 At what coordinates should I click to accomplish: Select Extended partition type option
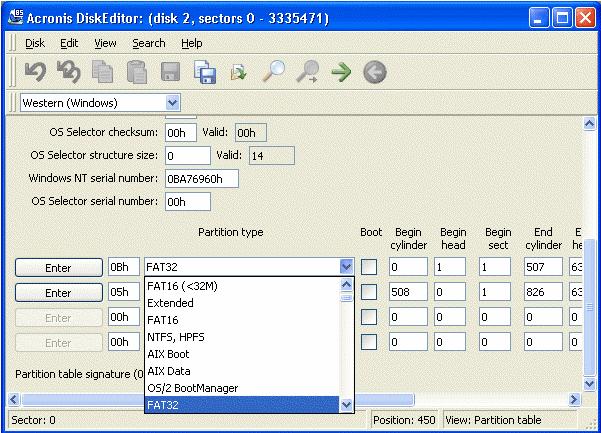tap(242, 303)
